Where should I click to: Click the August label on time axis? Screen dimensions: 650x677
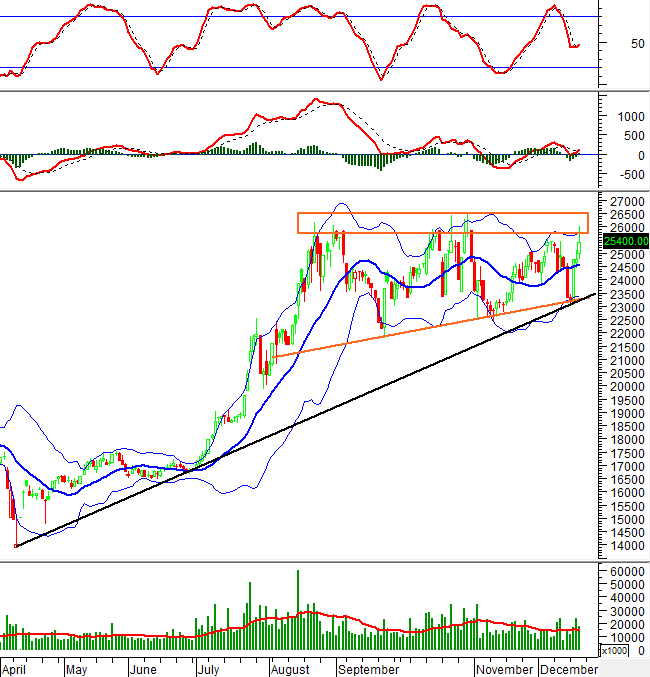tap(289, 668)
